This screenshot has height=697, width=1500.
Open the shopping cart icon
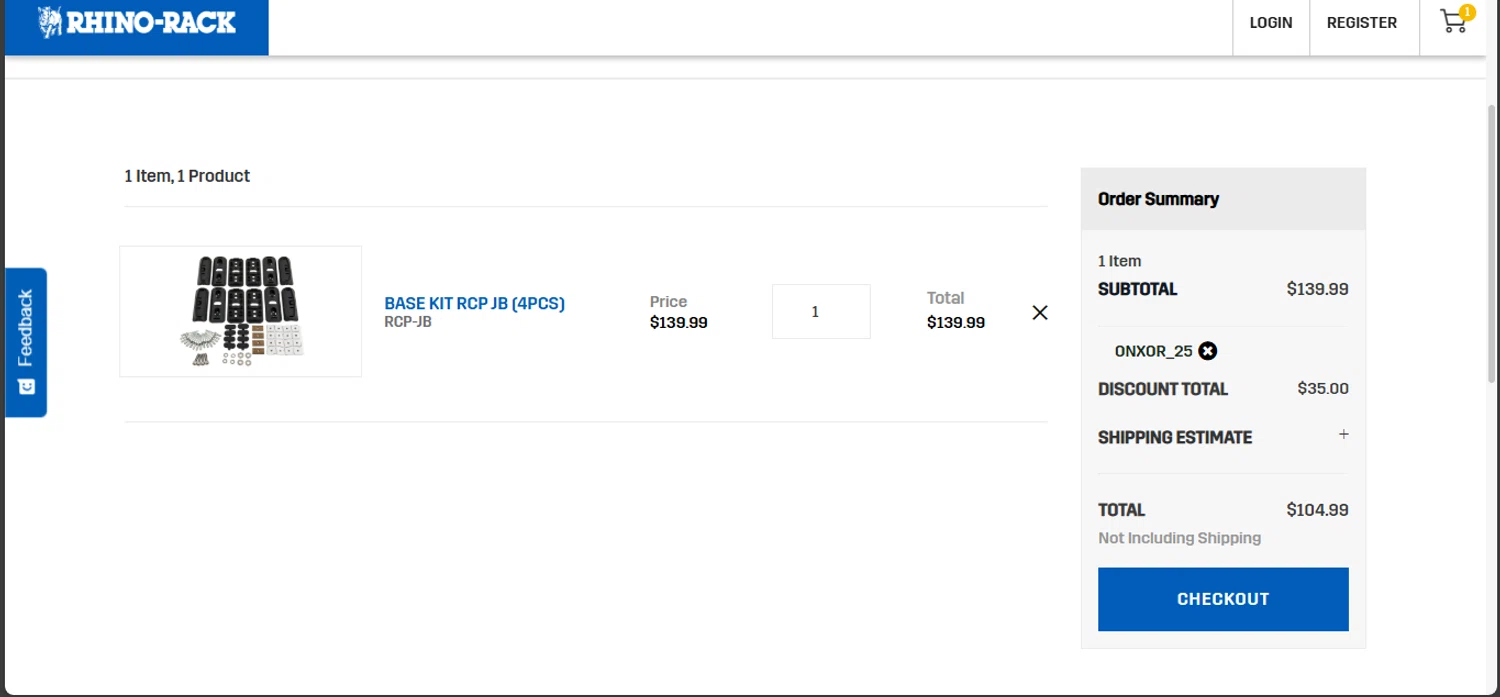(x=1452, y=23)
